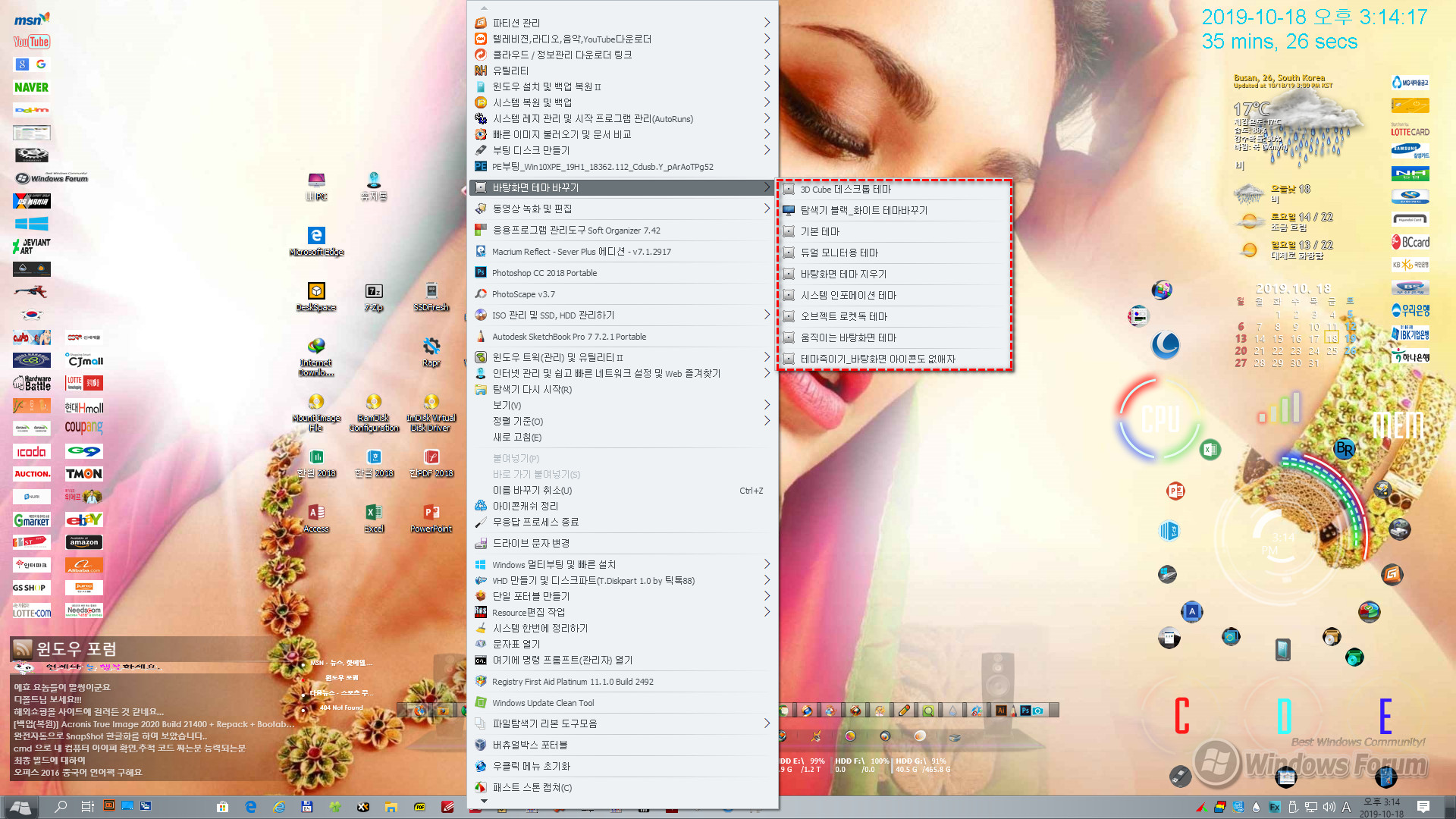
Task: Choose 기본 테마 from submenu
Action: click(x=896, y=231)
